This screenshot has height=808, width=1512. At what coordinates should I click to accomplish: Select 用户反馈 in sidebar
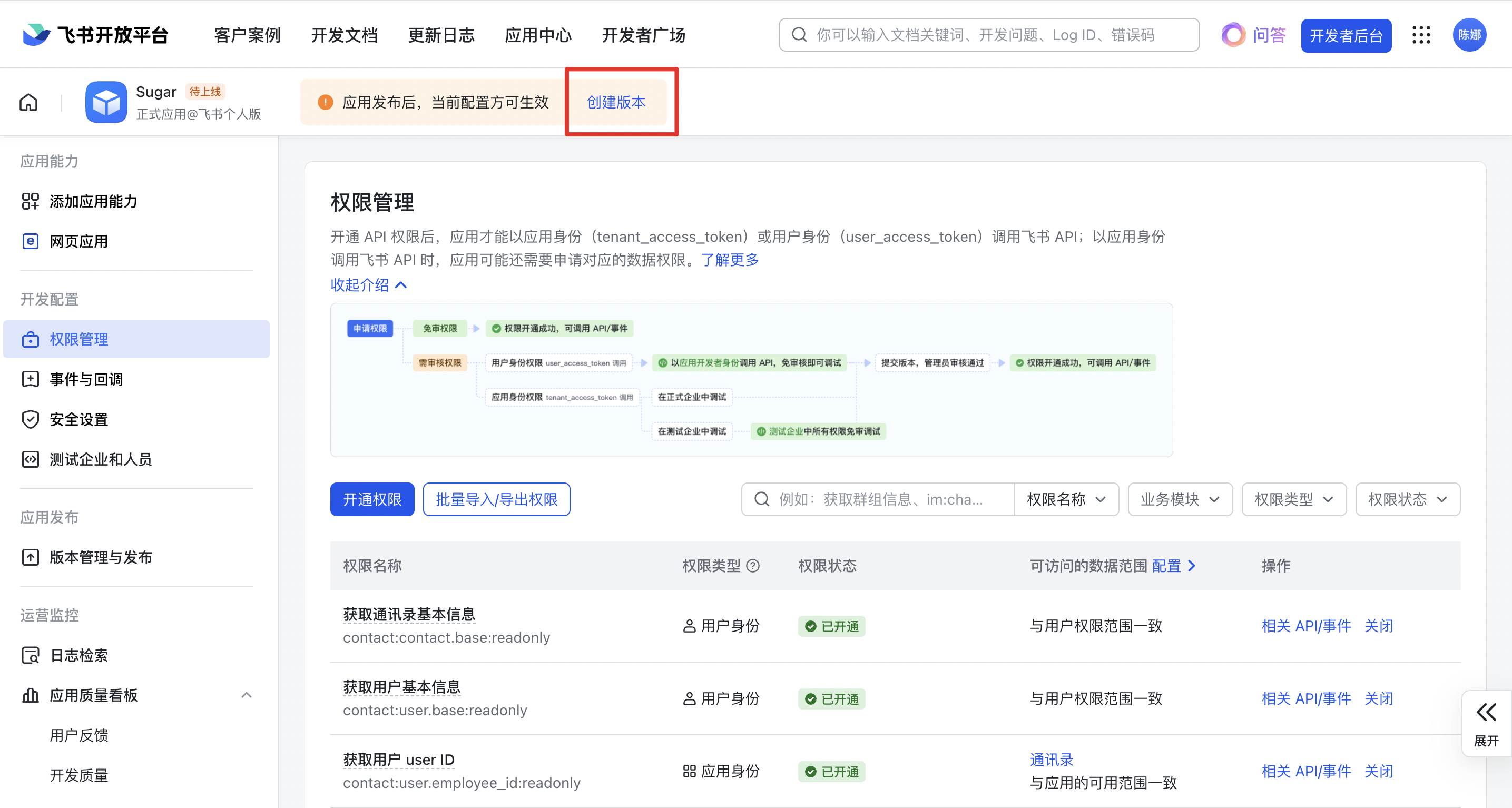pyautogui.click(x=79, y=735)
